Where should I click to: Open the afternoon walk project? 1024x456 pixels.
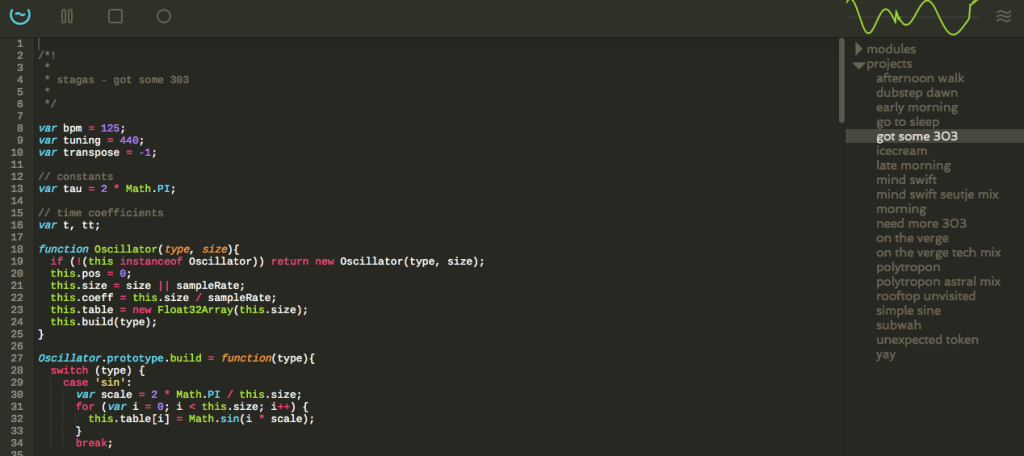click(x=920, y=78)
